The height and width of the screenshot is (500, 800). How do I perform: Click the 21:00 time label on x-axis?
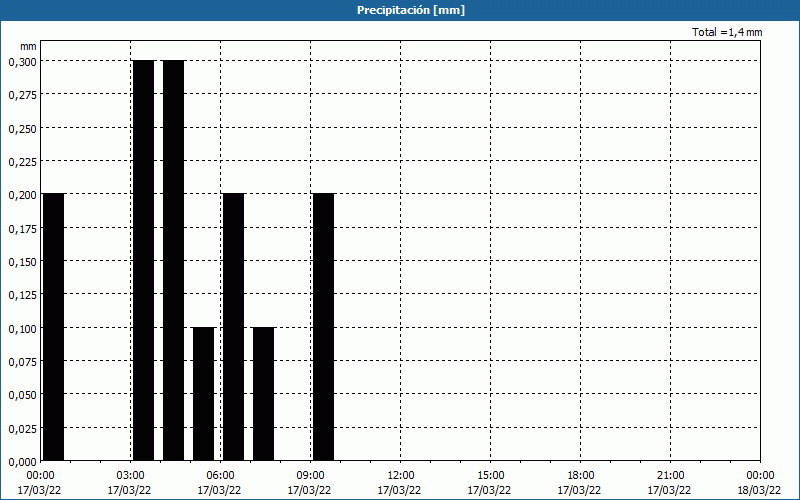coord(670,476)
